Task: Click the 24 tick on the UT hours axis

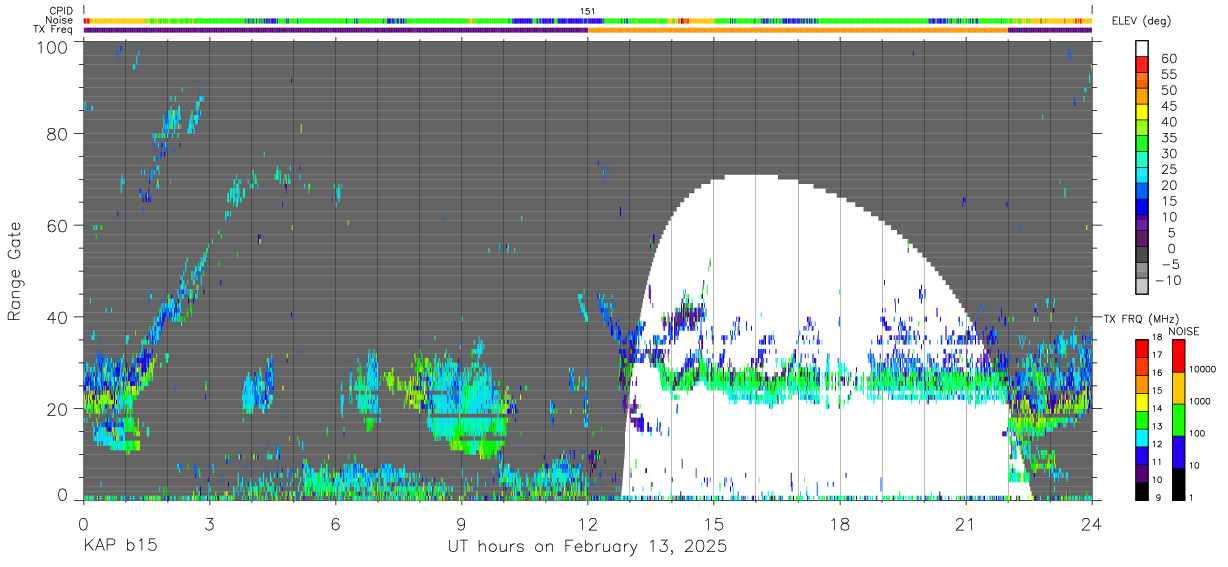Action: 1091,524
